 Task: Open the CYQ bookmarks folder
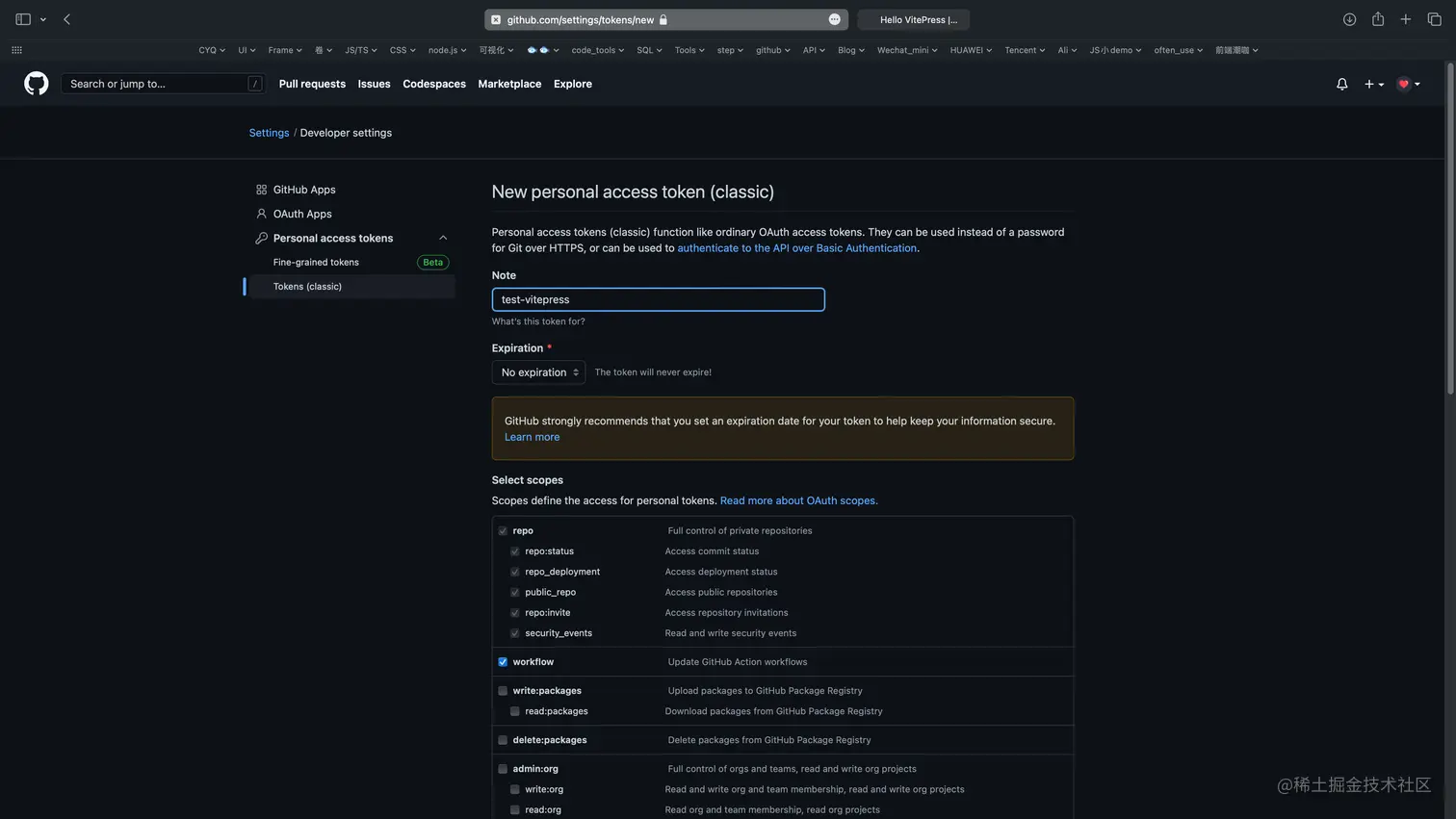click(x=212, y=50)
